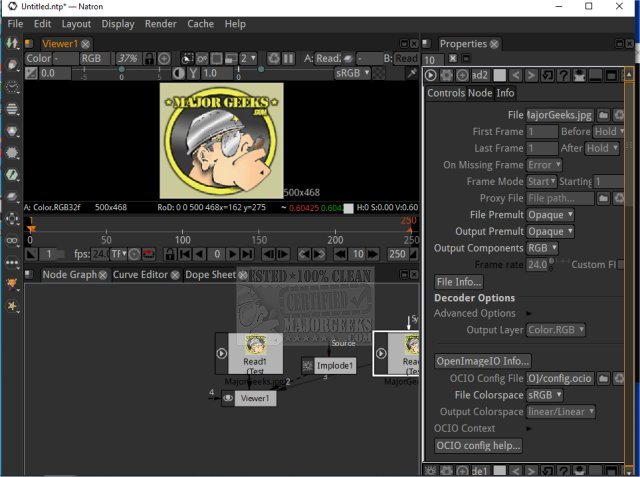The width and height of the screenshot is (640, 477).
Task: Click the help question mark icon in Properties
Action: coord(563,76)
